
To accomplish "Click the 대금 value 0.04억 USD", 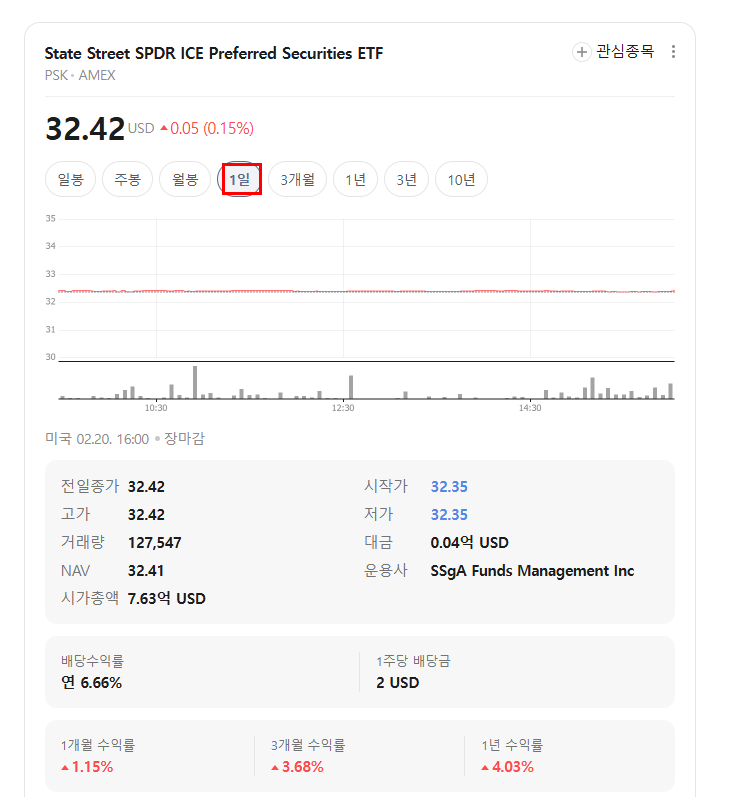I will pyautogui.click(x=469, y=543).
